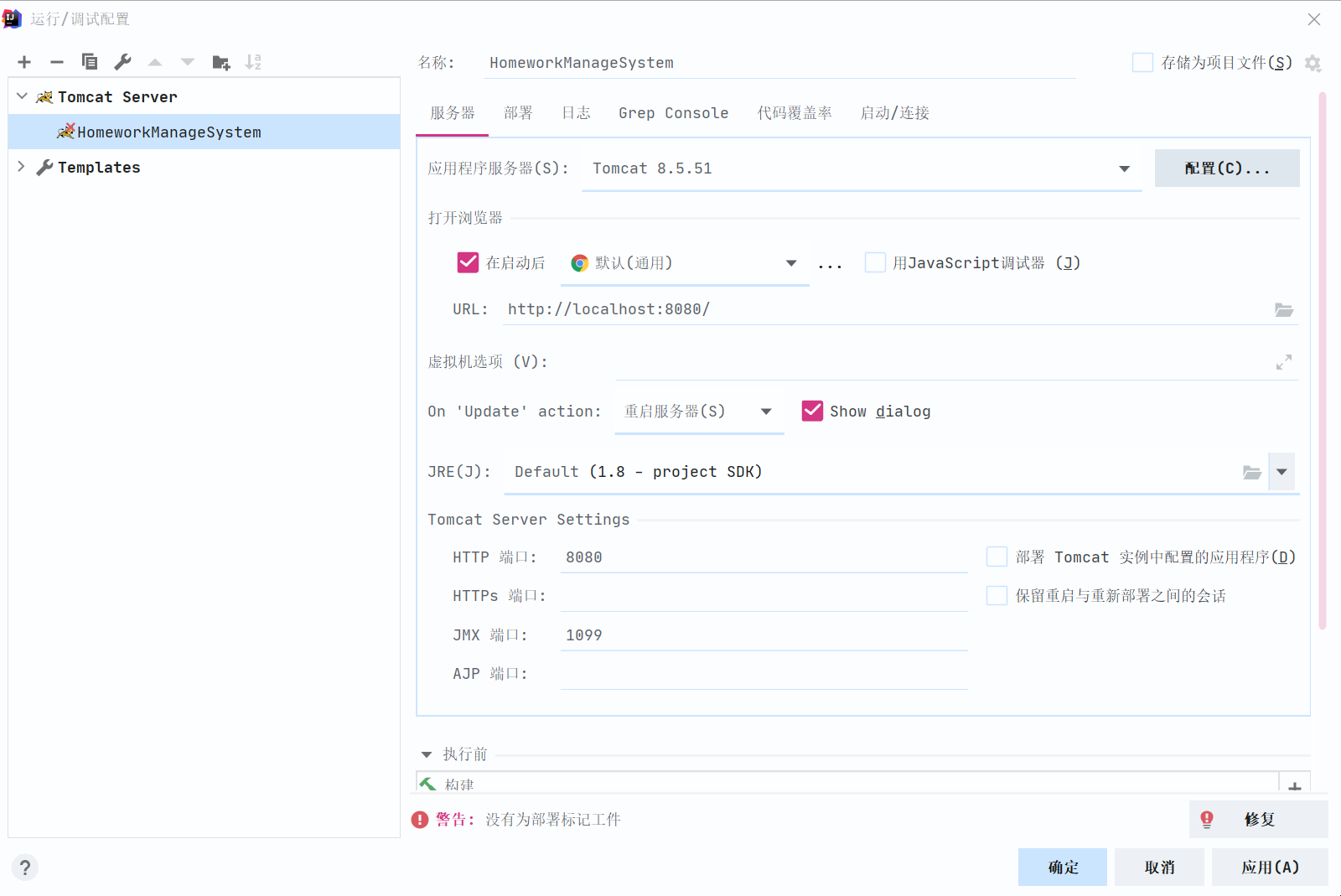The height and width of the screenshot is (896, 1341).
Task: Switch to the 部署 tab
Action: pyautogui.click(x=518, y=113)
